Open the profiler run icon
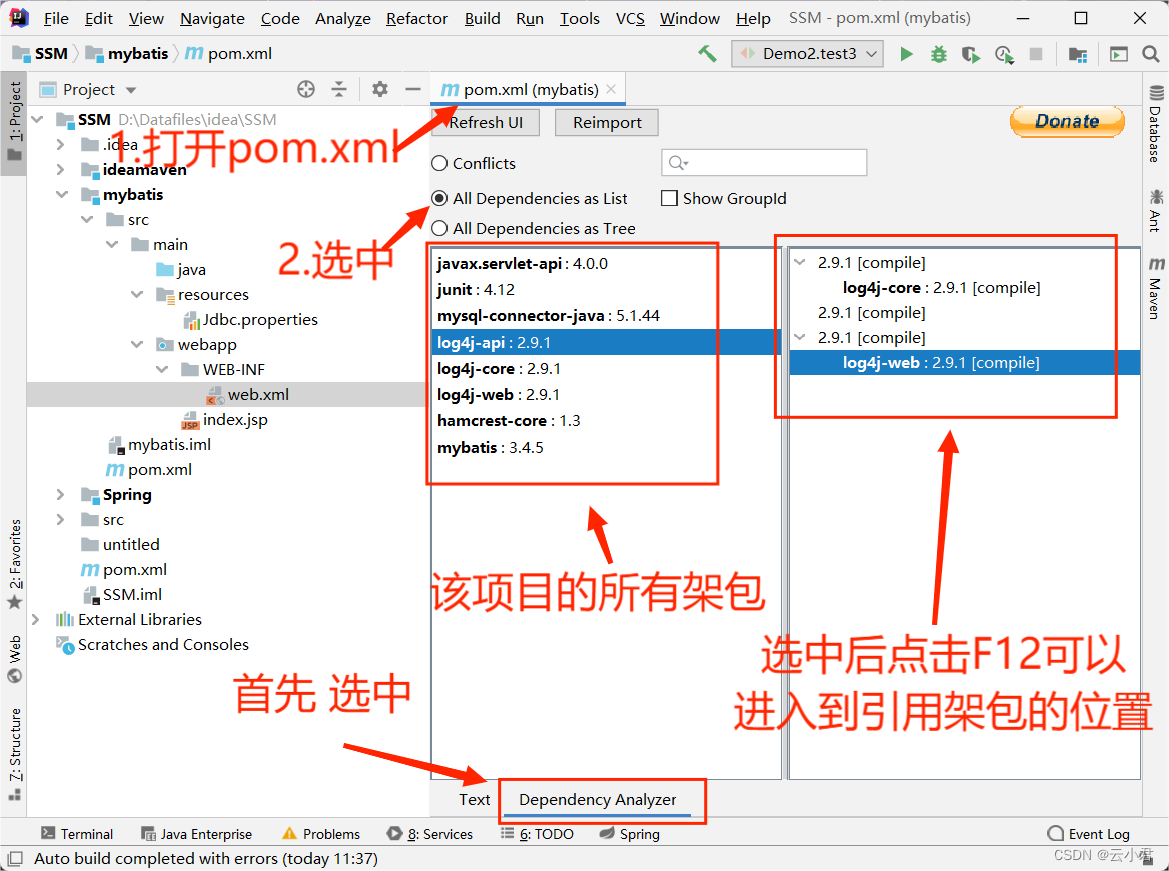The height and width of the screenshot is (871, 1169). pyautogui.click(x=1003, y=54)
